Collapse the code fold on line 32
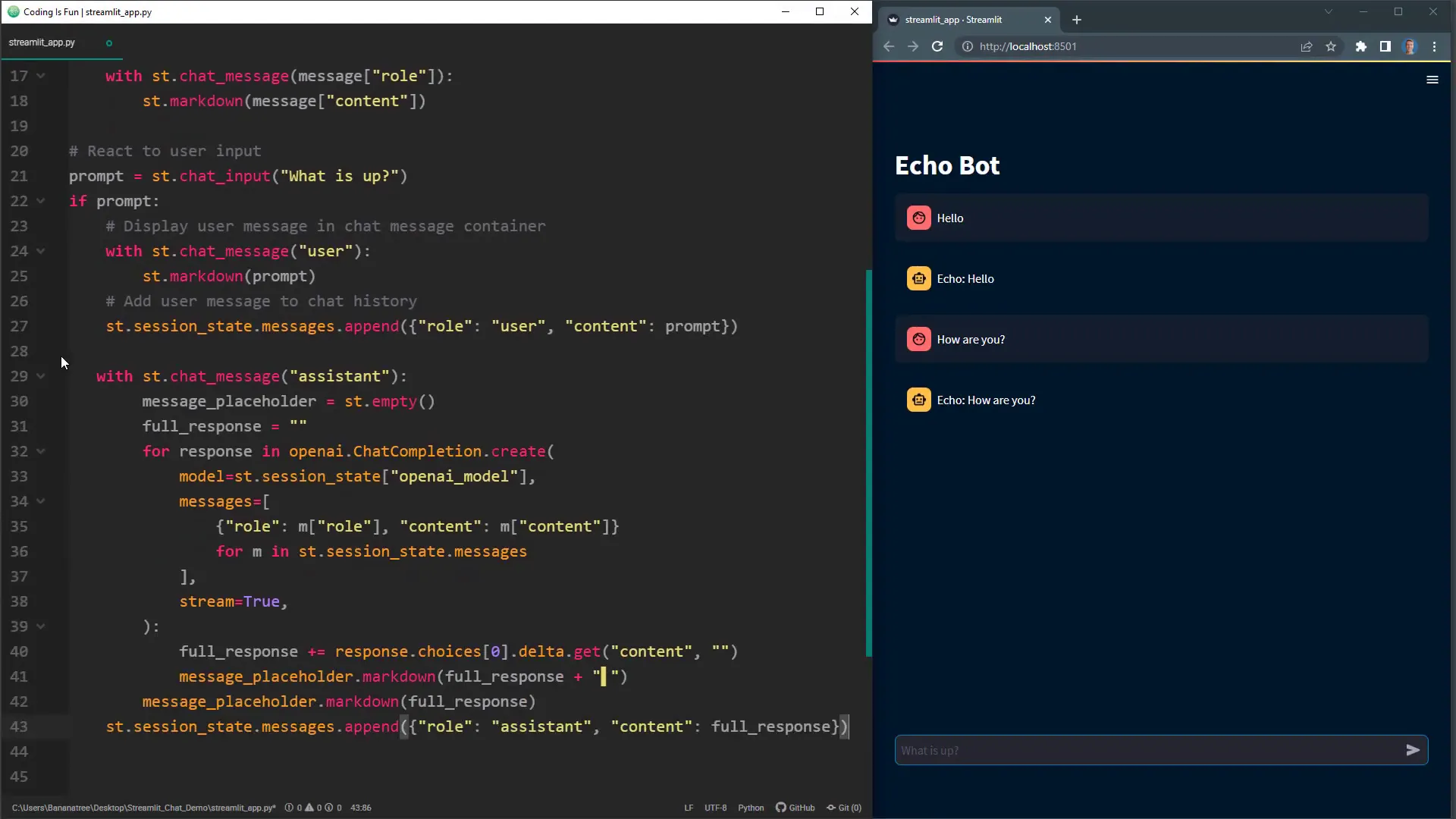Screen dimensions: 1456x819 [x=41, y=451]
